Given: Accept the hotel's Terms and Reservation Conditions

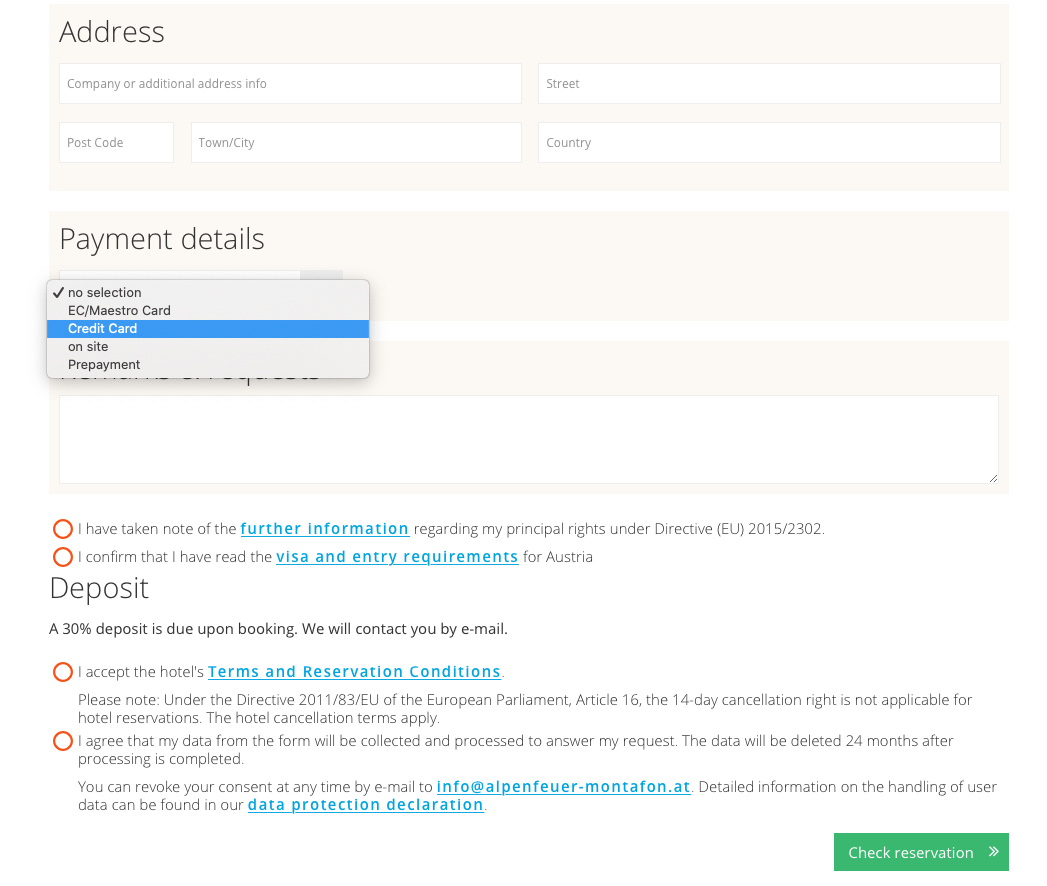Looking at the screenshot, I should (x=63, y=672).
